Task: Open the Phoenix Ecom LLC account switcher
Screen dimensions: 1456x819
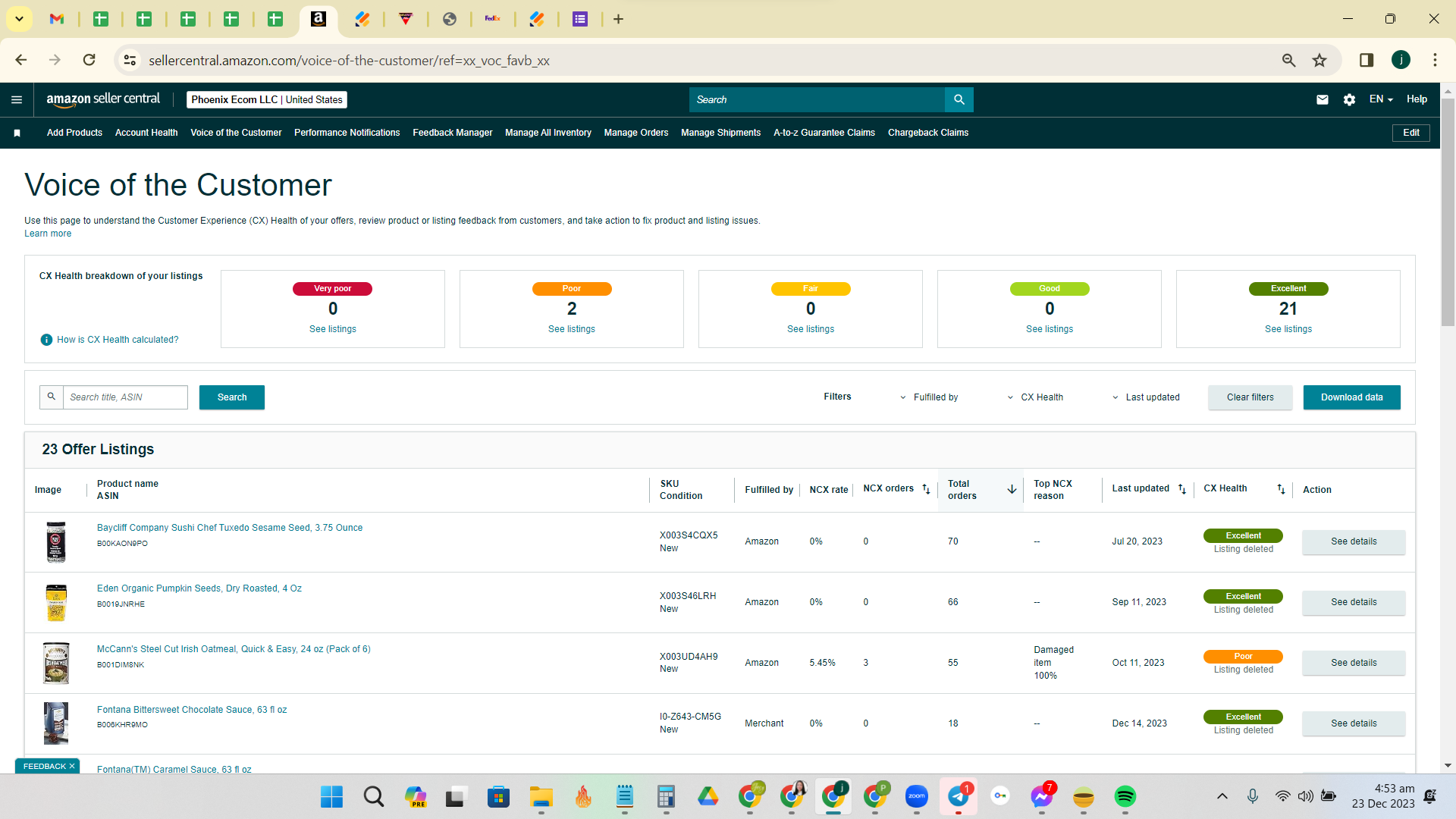Action: click(x=267, y=99)
